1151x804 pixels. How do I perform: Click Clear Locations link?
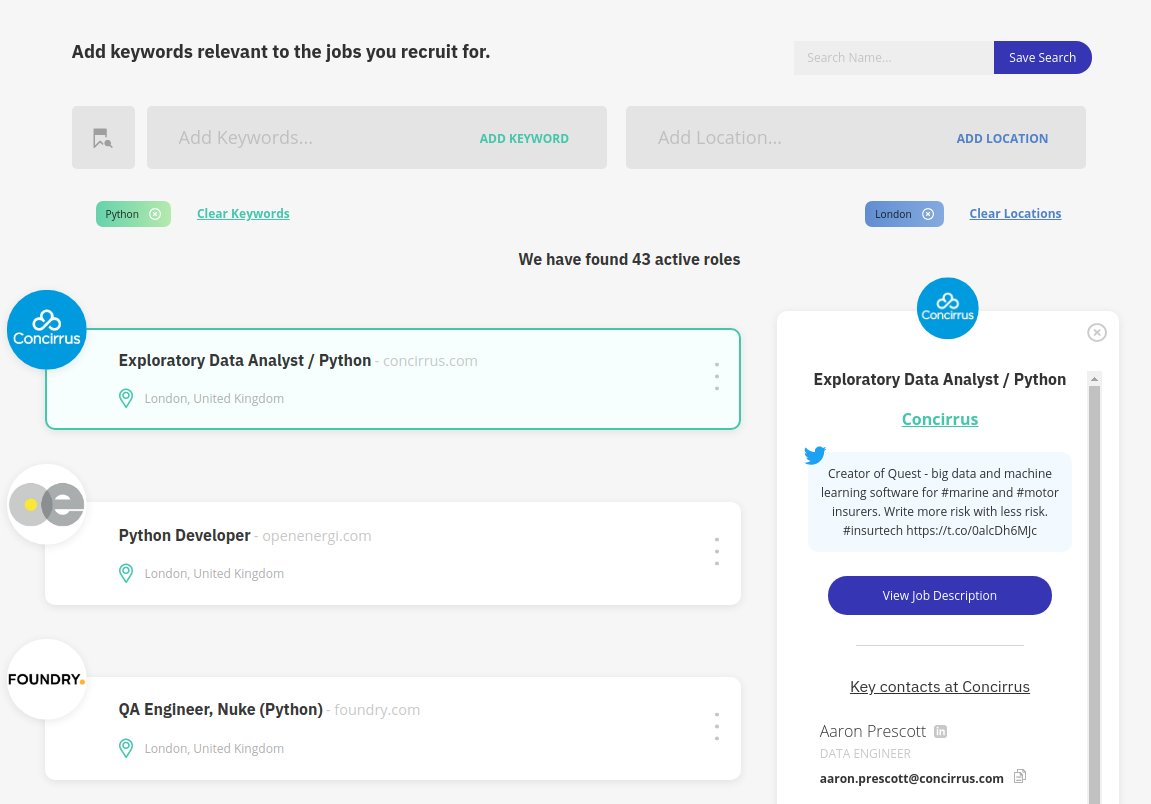[1015, 214]
